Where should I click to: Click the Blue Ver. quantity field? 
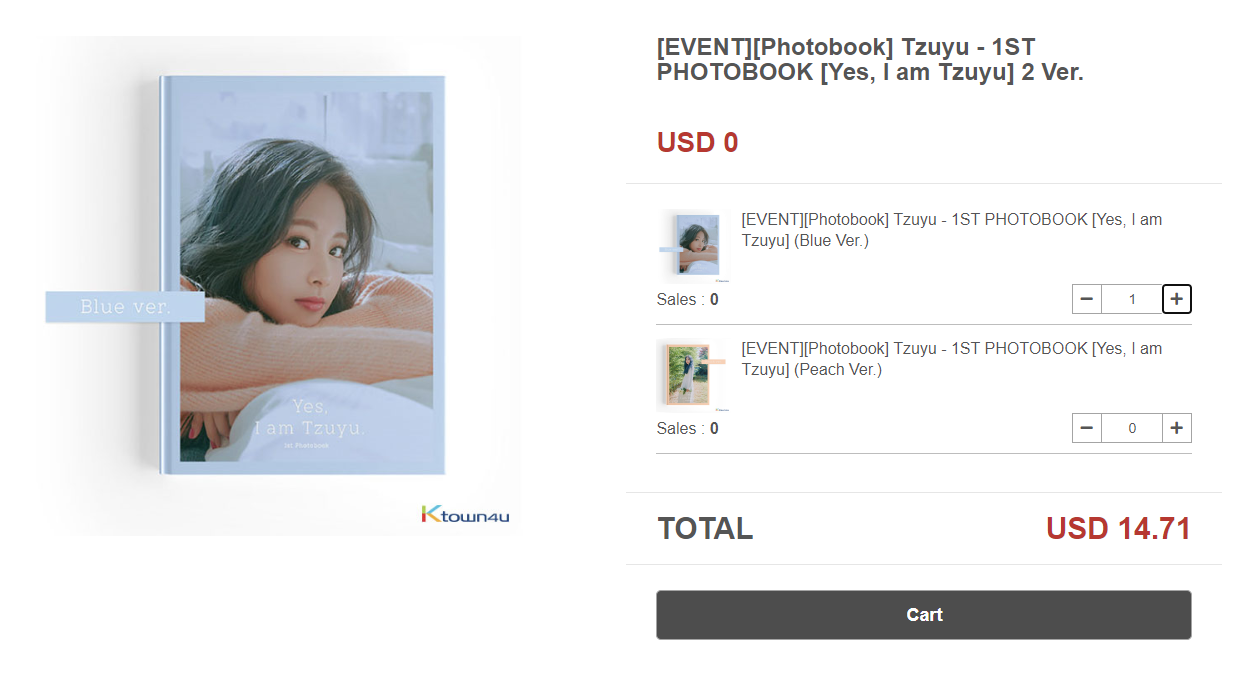point(1132,299)
